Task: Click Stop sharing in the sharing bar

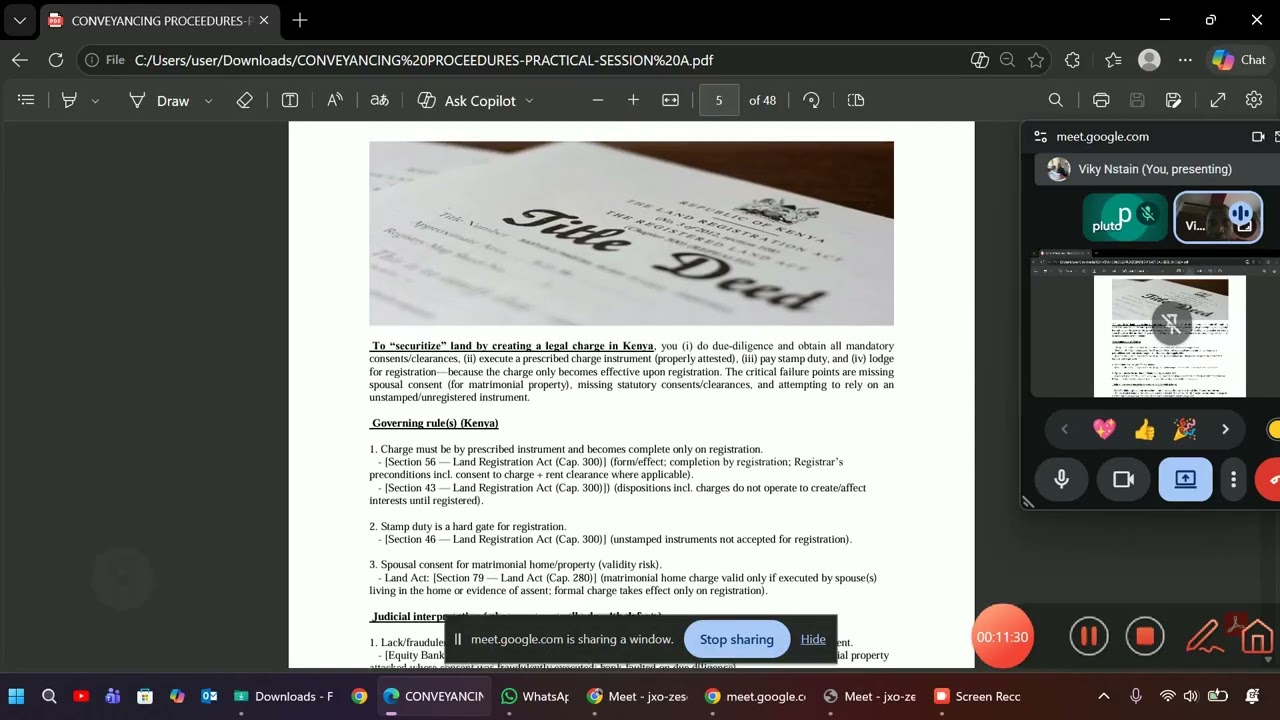Action: pyautogui.click(x=737, y=639)
